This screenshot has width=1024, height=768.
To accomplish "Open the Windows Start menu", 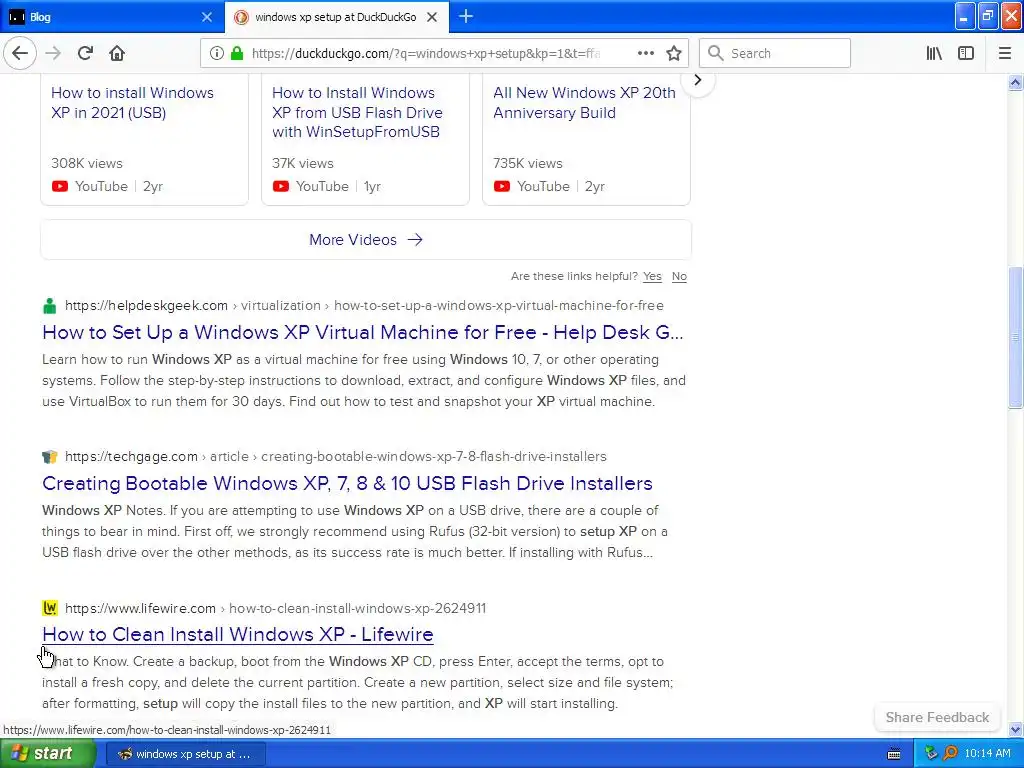I will pos(48,754).
